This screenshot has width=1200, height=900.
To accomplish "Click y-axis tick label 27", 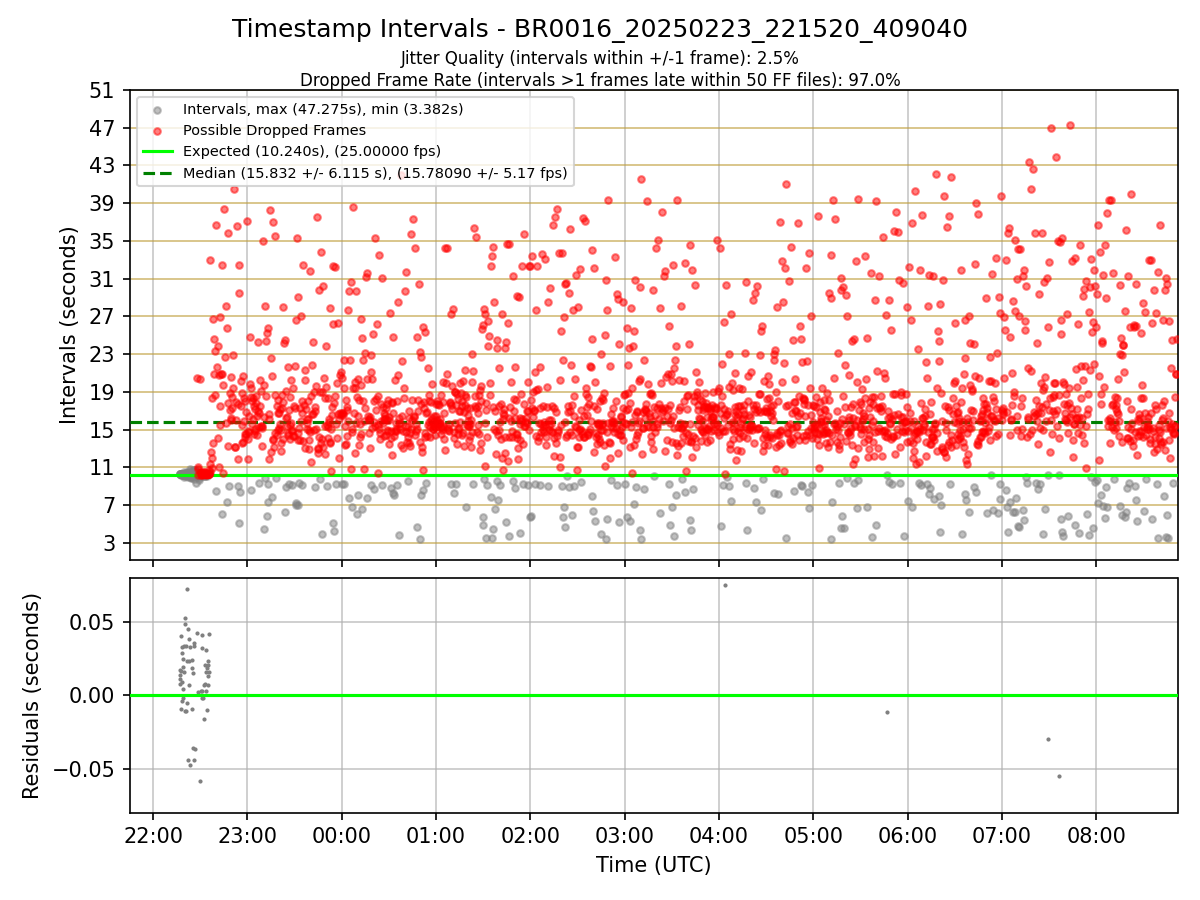I will pos(101,316).
